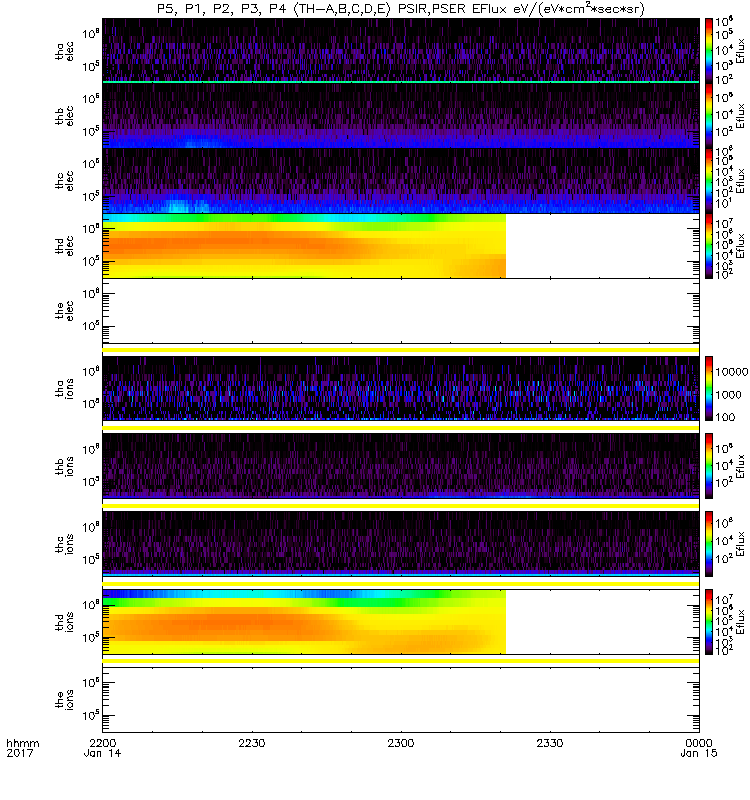750x800 pixels.
Task: Click the 'Jan 15' date label
Action: pyautogui.click(x=699, y=754)
